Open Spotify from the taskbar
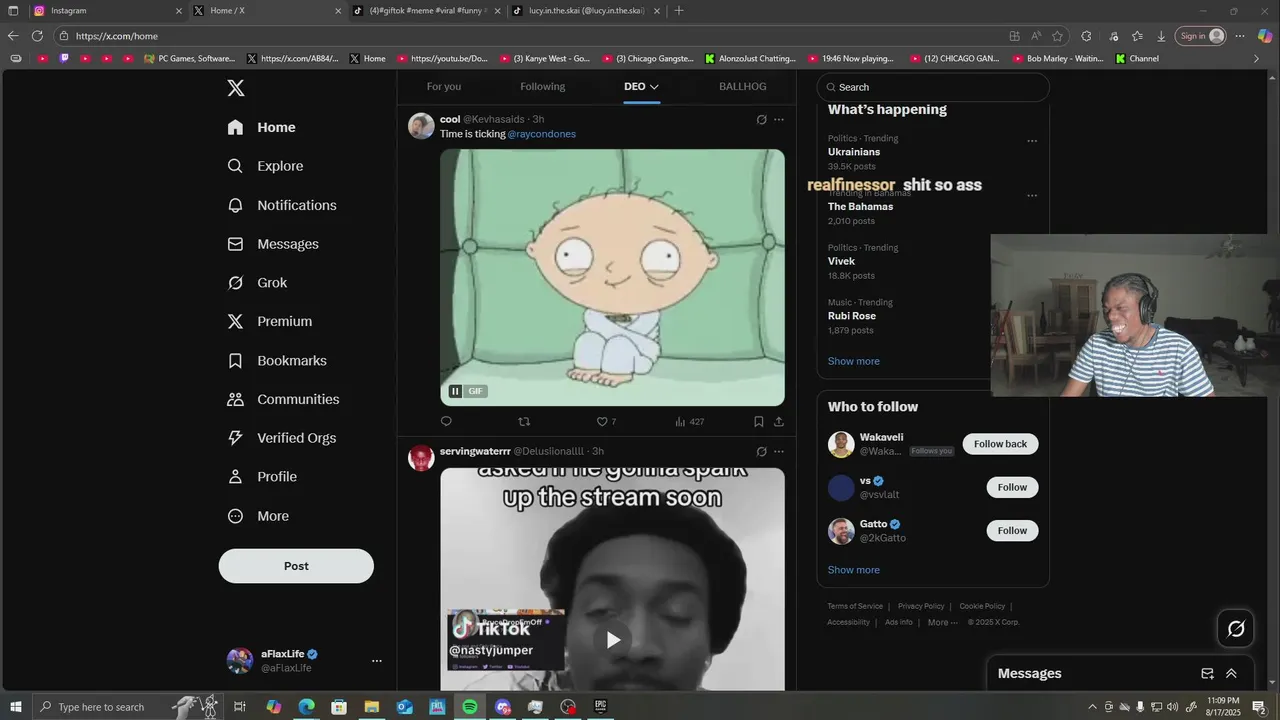Image resolution: width=1280 pixels, height=720 pixels. [470, 707]
